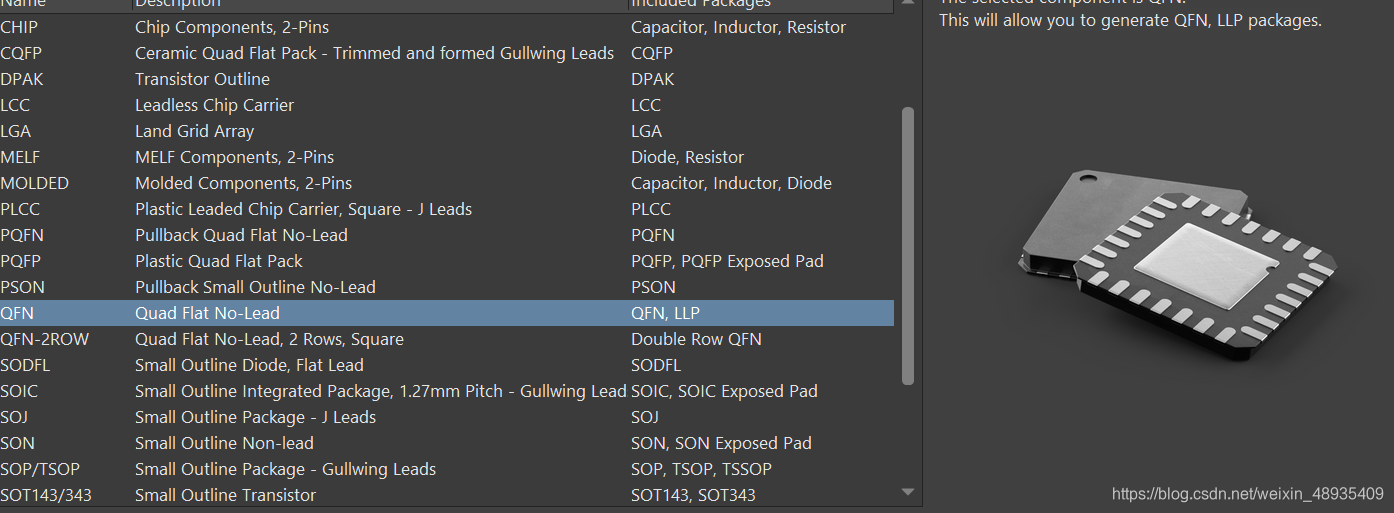1394x513 pixels.
Task: Choose the DPAK Transistor Outline entry
Action: tap(202, 79)
